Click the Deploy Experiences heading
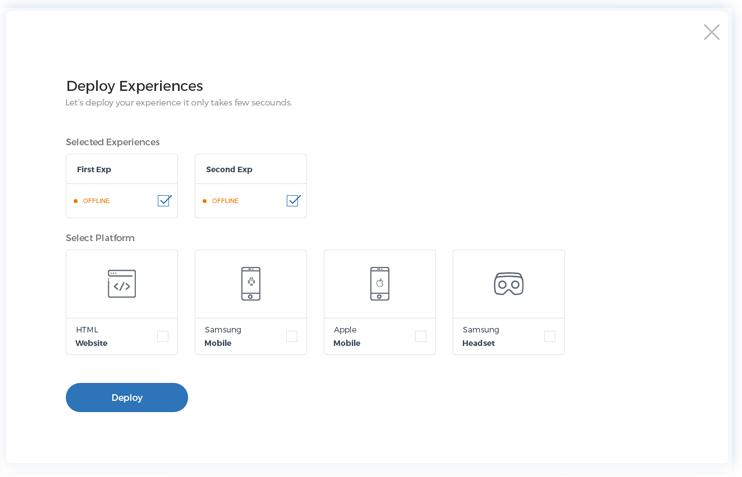742x477 pixels. [x=134, y=86]
